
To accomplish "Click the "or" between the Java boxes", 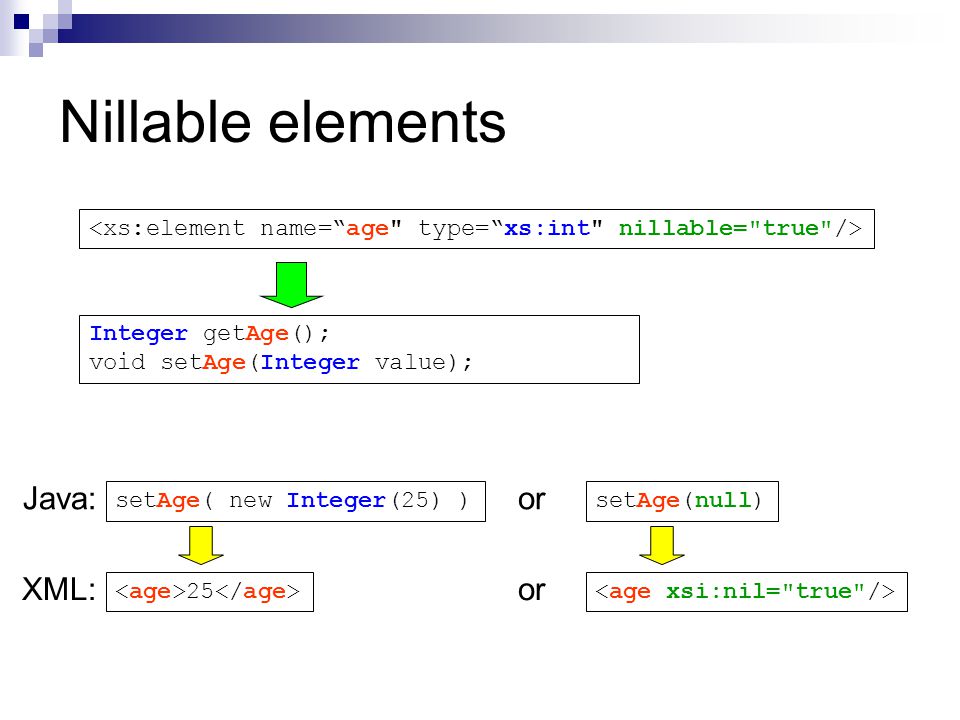I will pyautogui.click(x=531, y=501).
